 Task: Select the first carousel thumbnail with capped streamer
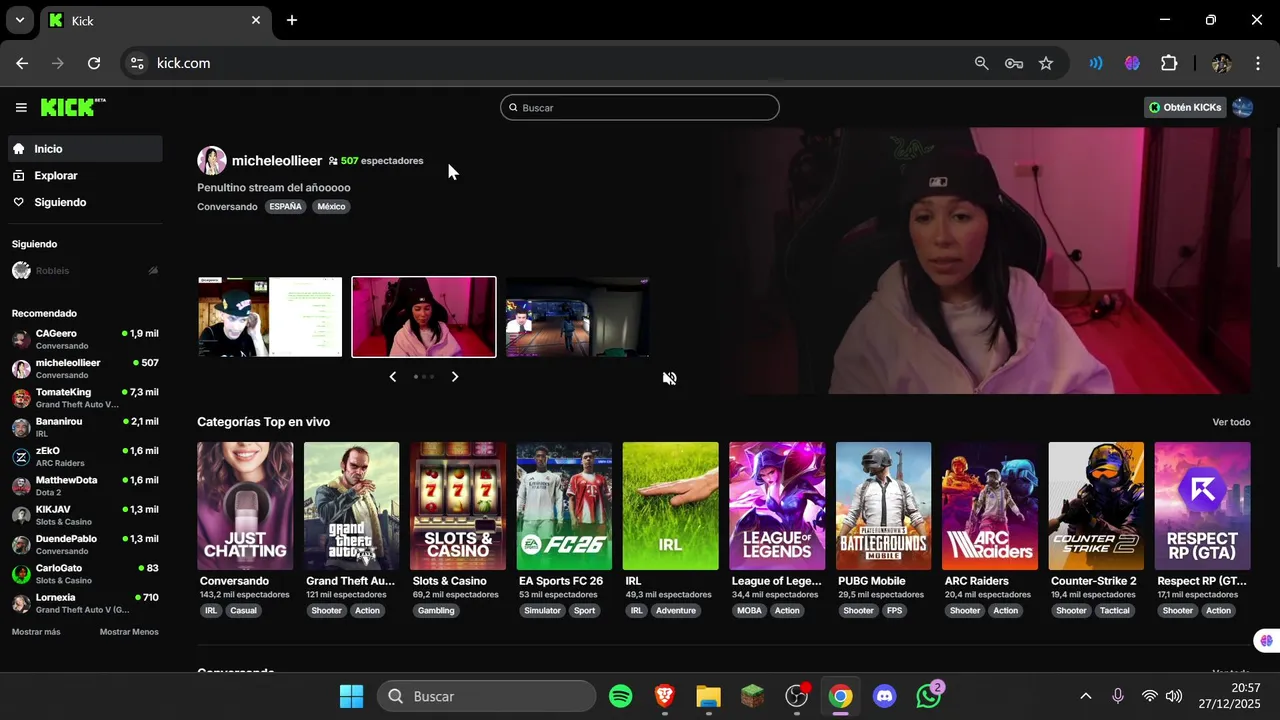coord(270,317)
